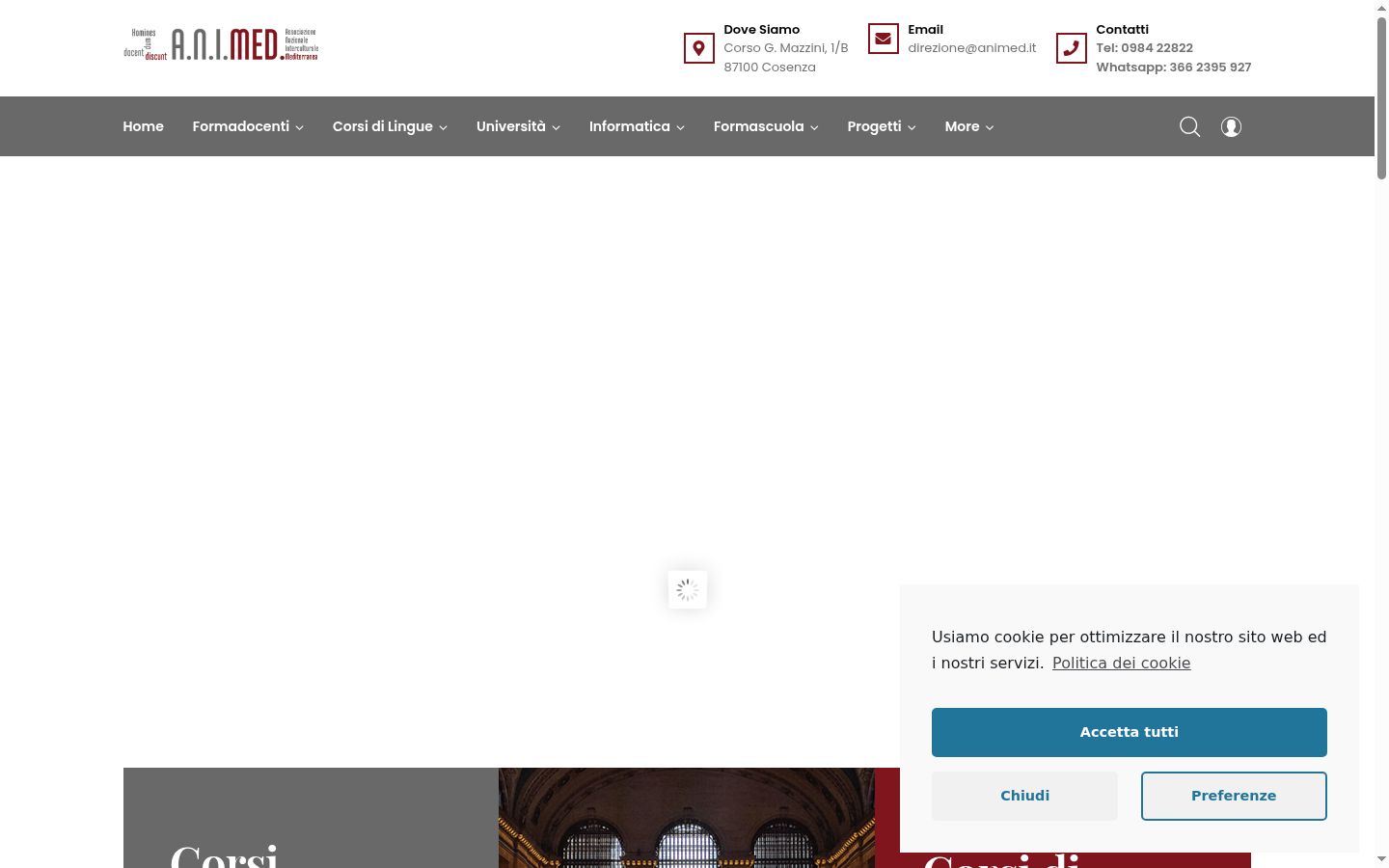Image resolution: width=1389 pixels, height=868 pixels.
Task: Open the Politica dei cookie link
Action: click(x=1121, y=663)
